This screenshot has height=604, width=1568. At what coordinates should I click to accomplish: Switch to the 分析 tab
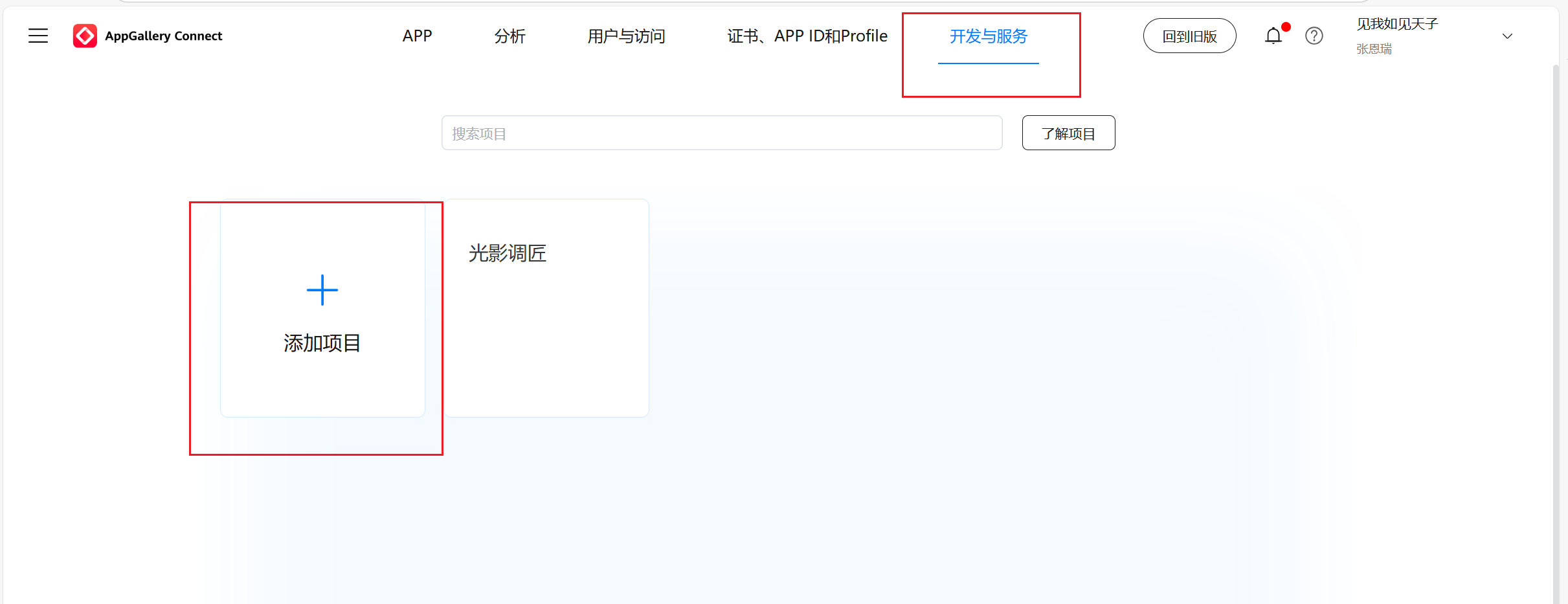click(x=510, y=36)
